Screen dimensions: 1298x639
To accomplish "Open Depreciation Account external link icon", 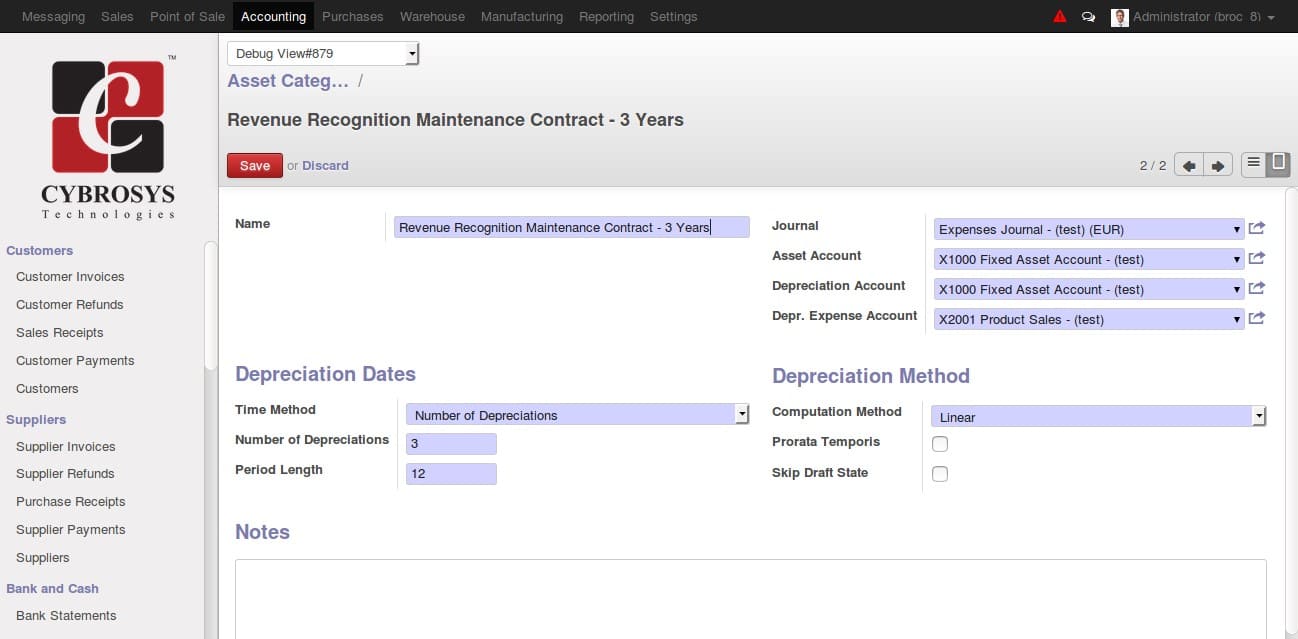I will click(1257, 288).
